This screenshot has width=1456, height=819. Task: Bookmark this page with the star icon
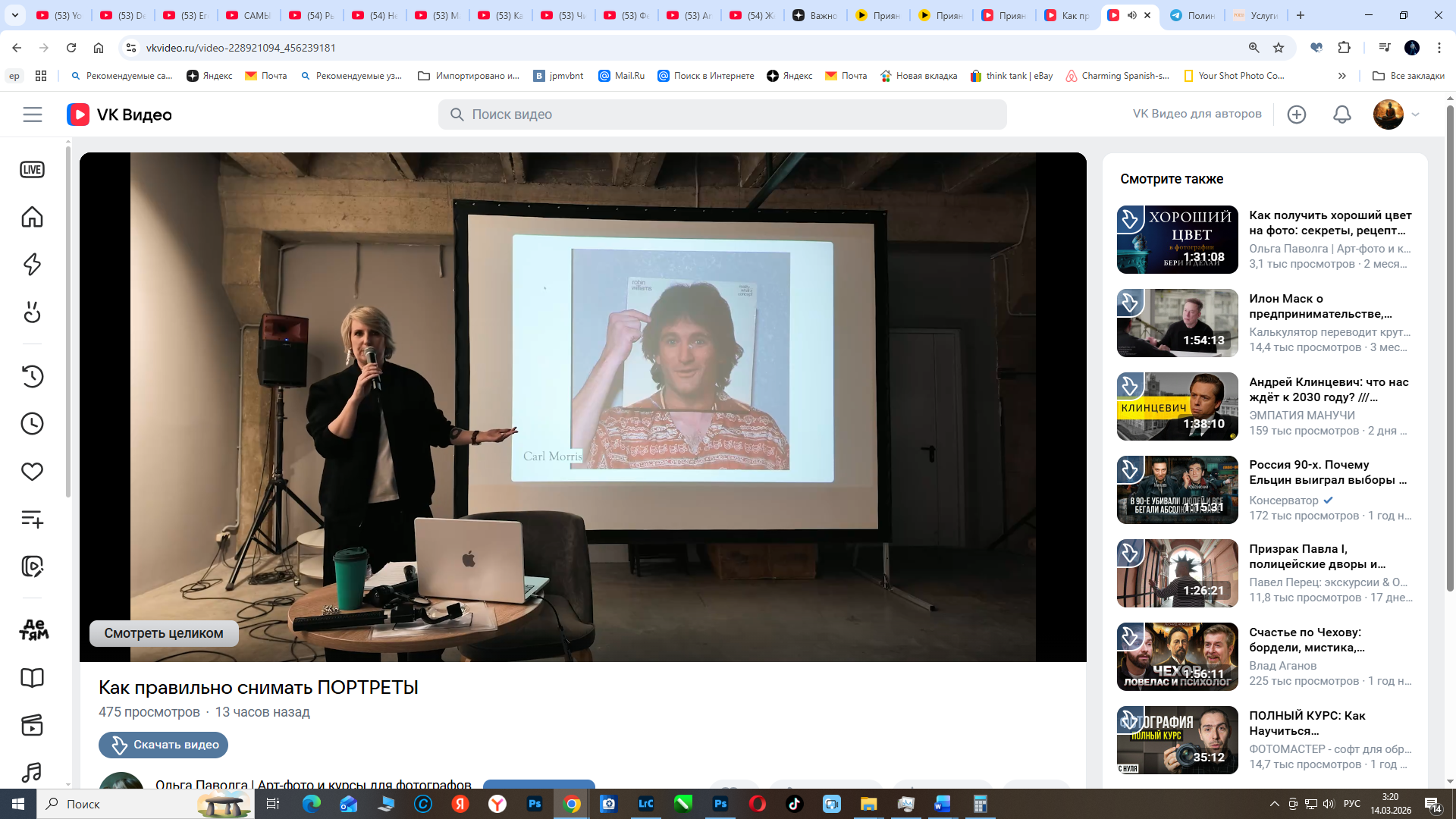(1279, 48)
